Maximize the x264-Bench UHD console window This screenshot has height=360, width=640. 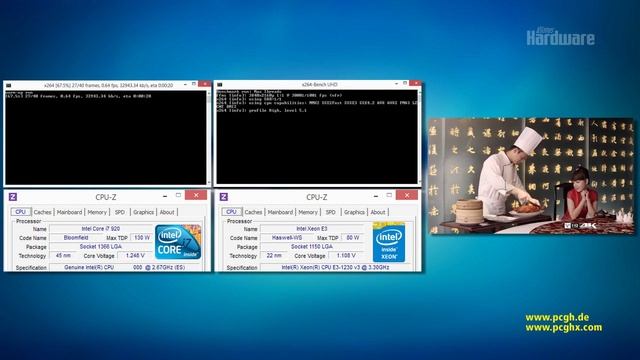405,83
